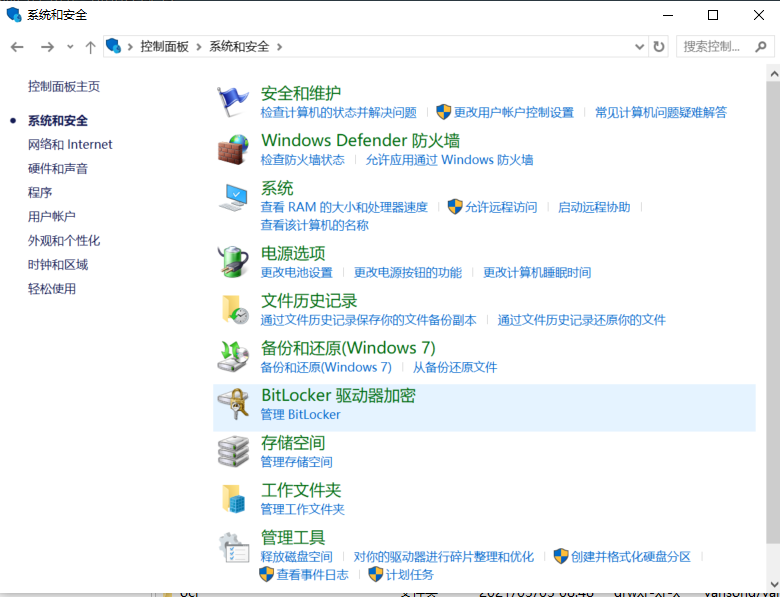The width and height of the screenshot is (780, 597).
Task: Click 更改电源按钮的功能 link
Action: pos(408,273)
